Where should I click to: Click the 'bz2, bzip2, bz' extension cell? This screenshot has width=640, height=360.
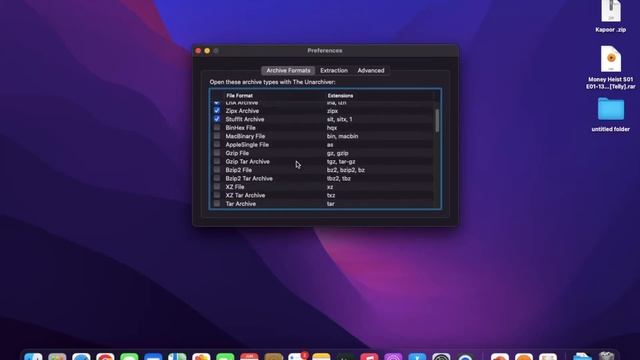pos(346,170)
